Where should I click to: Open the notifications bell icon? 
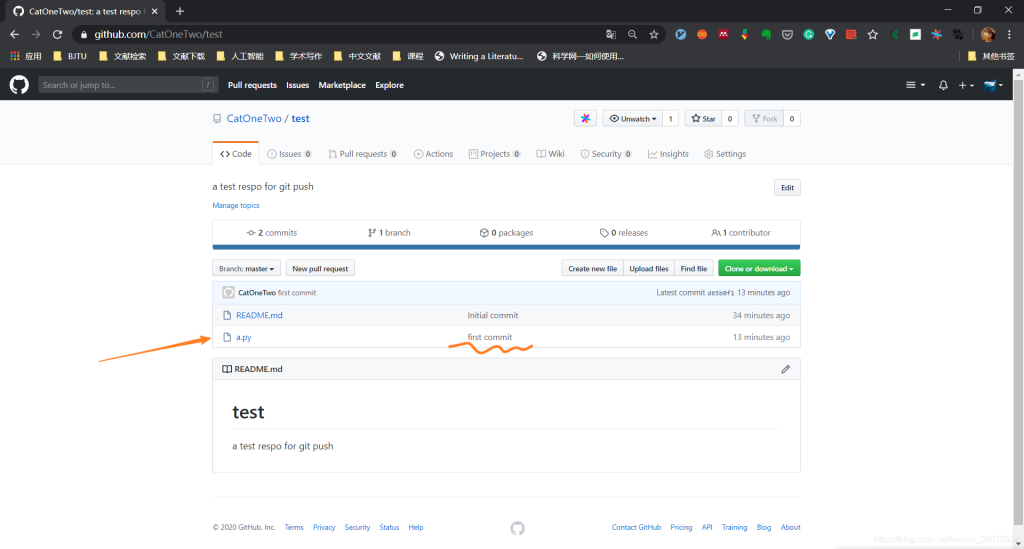[943, 85]
